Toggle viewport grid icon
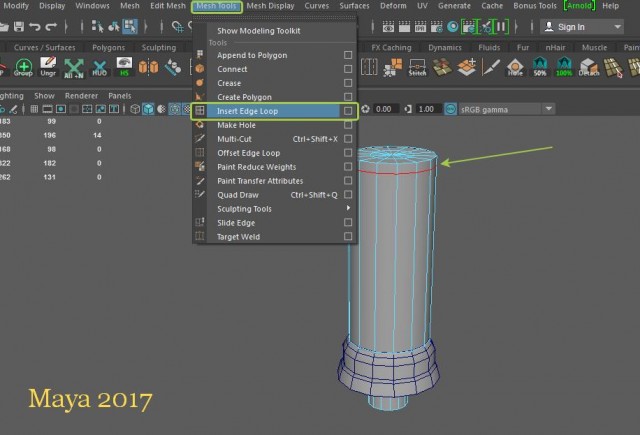640x435 pixels. click(x=34, y=109)
